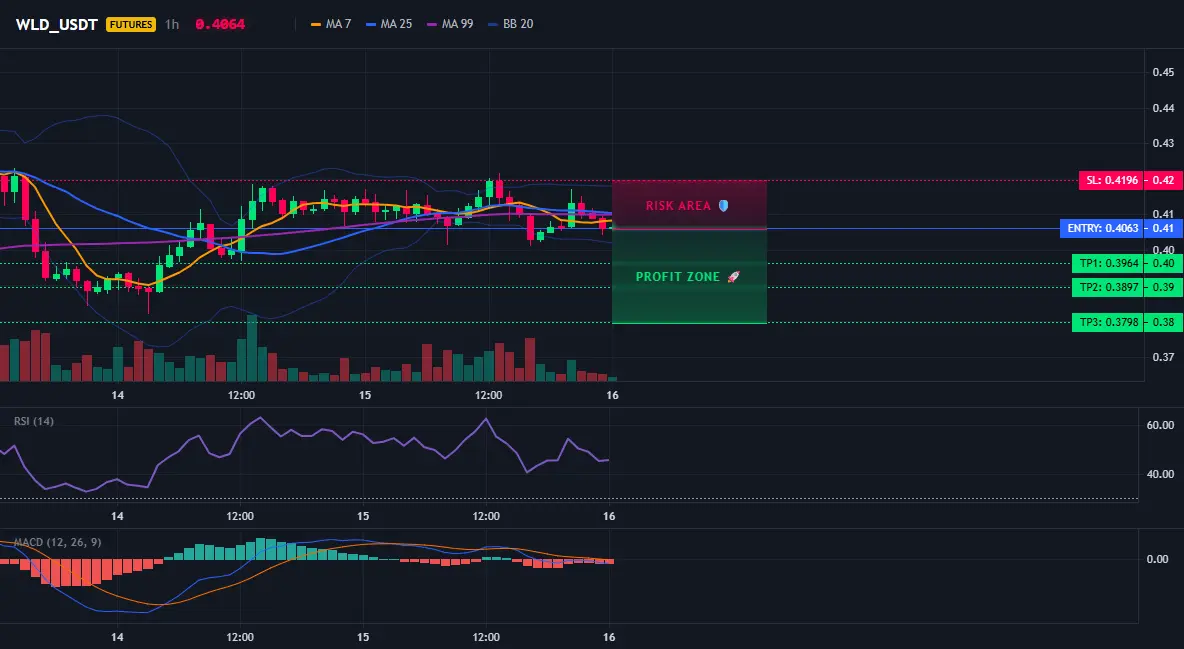Toggle the MA 99 legend entry
1184x649 pixels.
click(x=450, y=24)
